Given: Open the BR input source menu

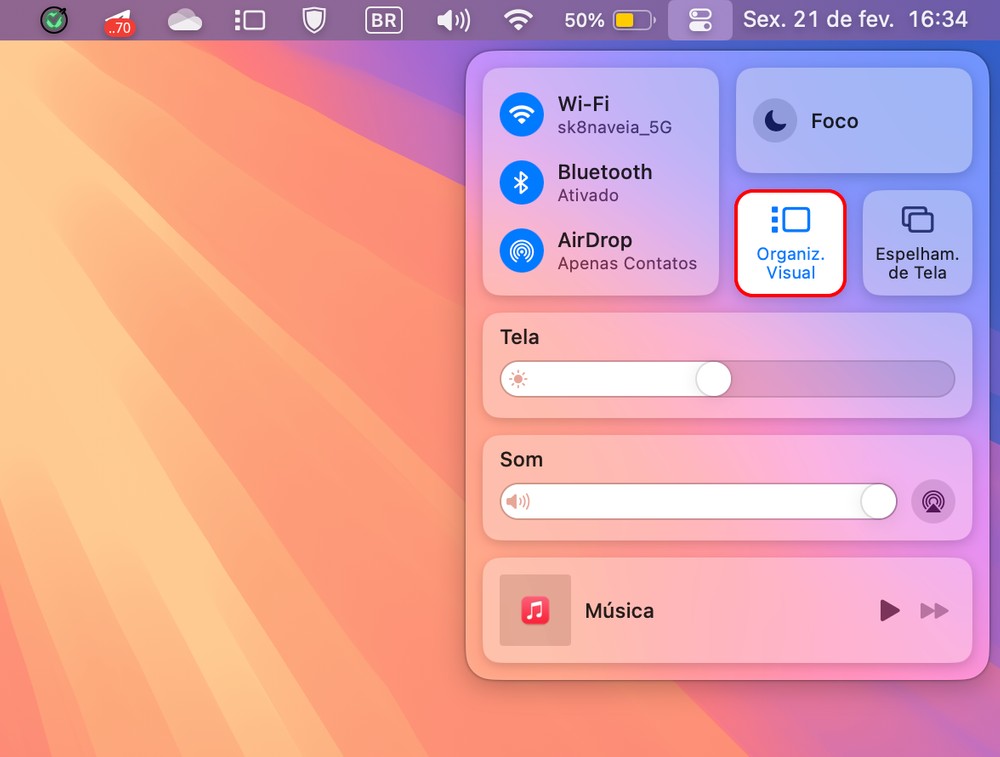Looking at the screenshot, I should pyautogui.click(x=383, y=20).
